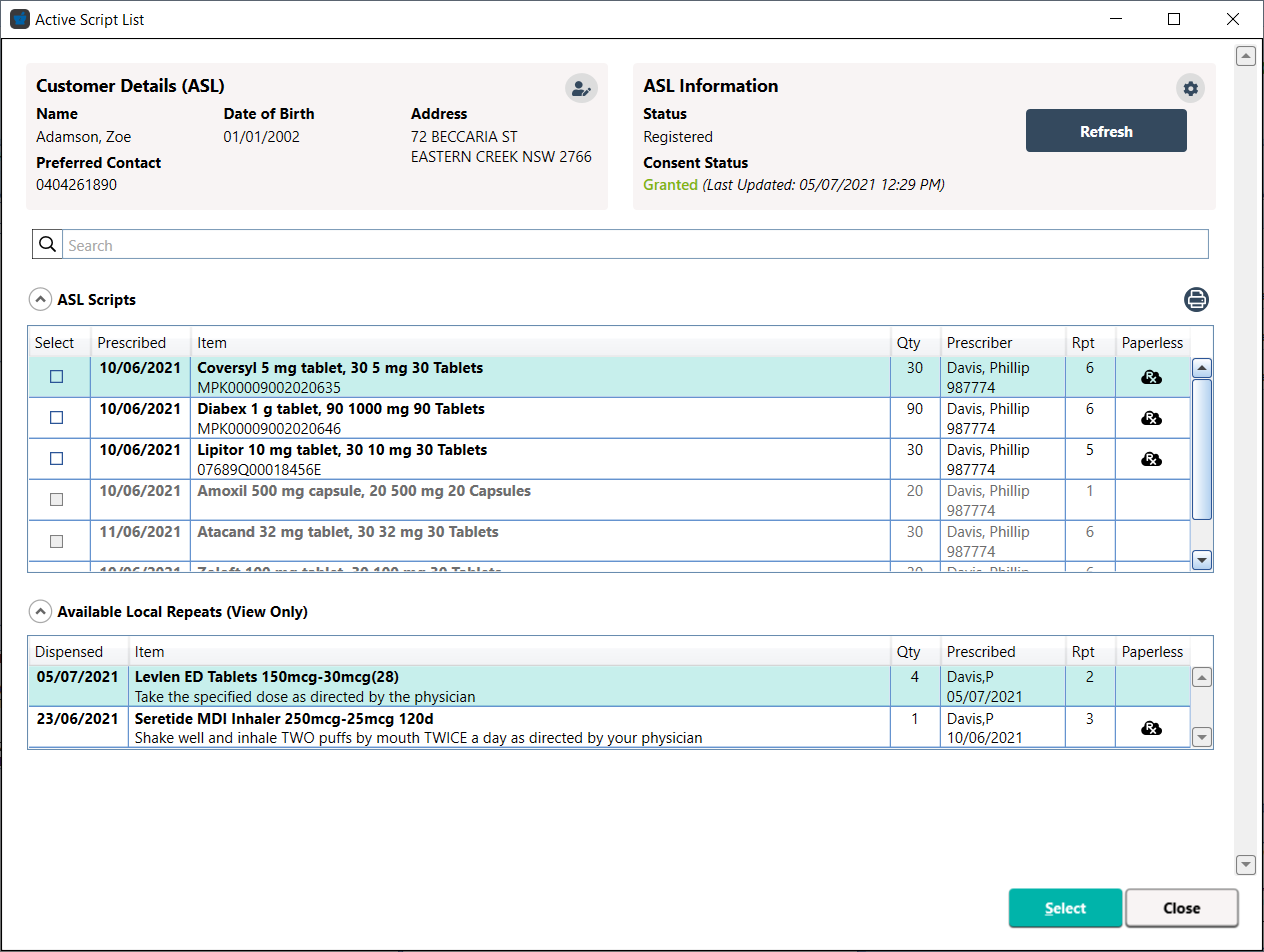Click Atacand 32 mg tablet row
This screenshot has width=1264, height=952.
pos(609,541)
